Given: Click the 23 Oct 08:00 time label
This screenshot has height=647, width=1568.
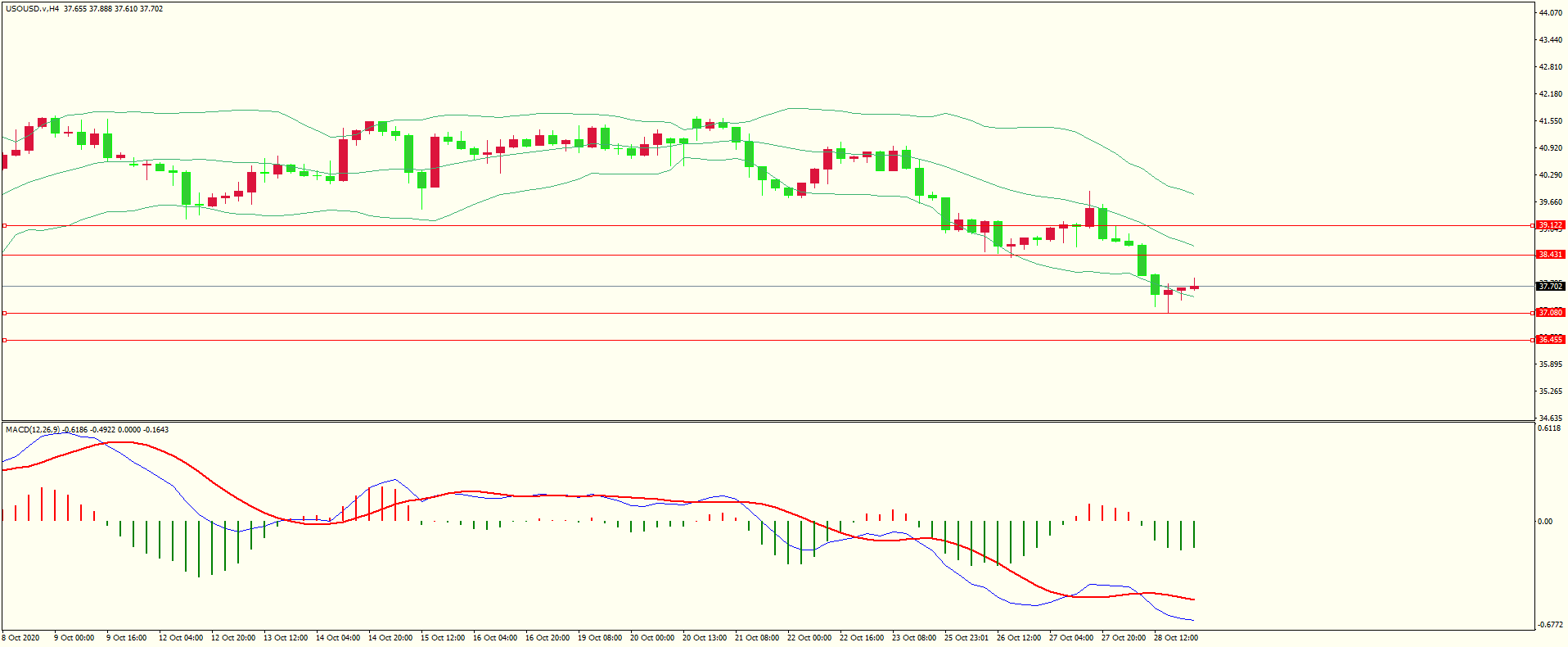Looking at the screenshot, I should (x=914, y=638).
